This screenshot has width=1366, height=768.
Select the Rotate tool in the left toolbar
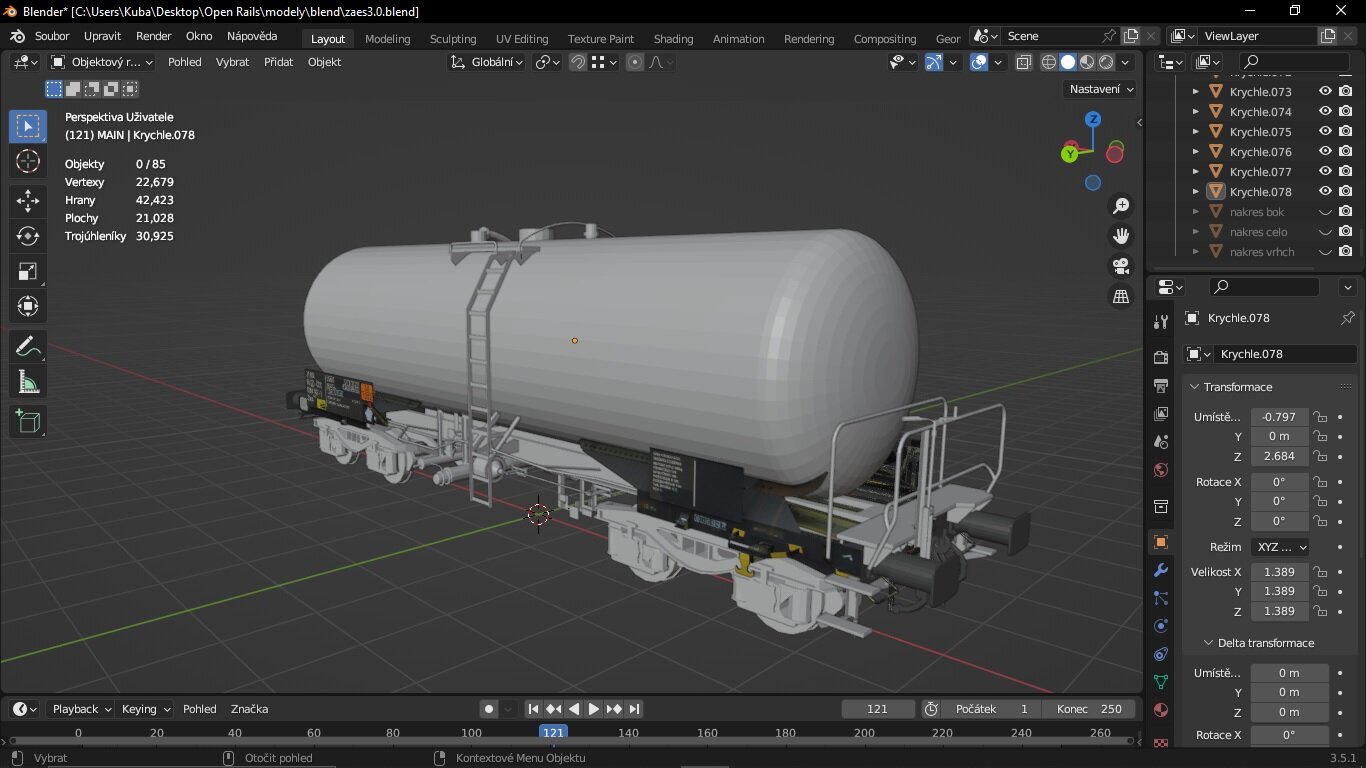pyautogui.click(x=28, y=236)
